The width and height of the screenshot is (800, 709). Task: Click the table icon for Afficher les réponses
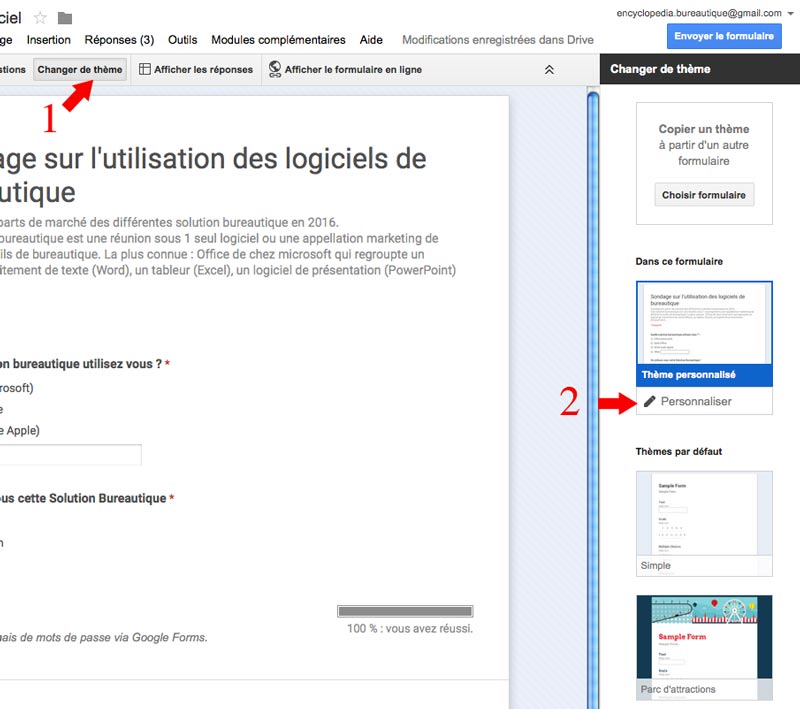(145, 70)
